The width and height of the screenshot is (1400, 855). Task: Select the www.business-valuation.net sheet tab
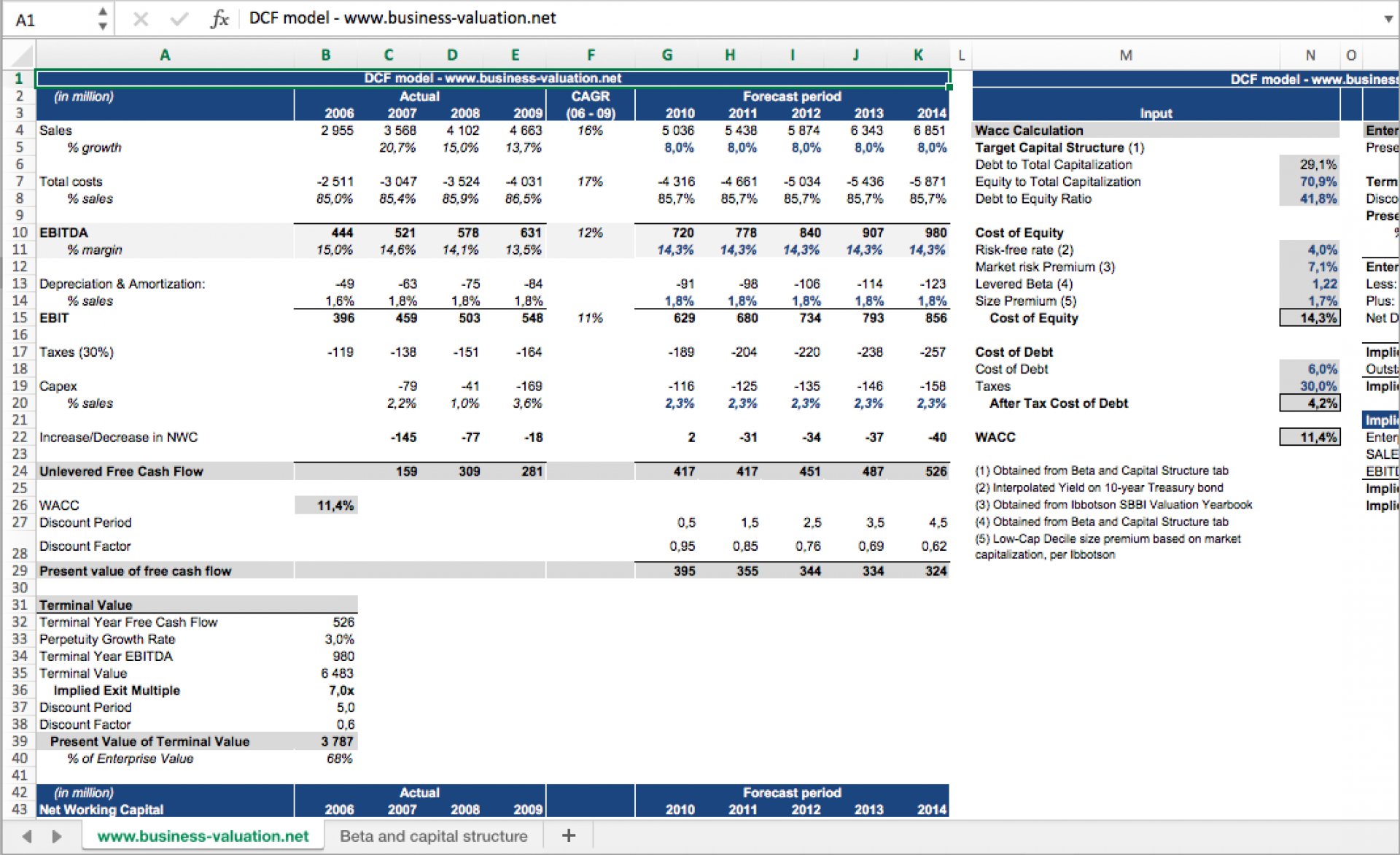point(202,835)
